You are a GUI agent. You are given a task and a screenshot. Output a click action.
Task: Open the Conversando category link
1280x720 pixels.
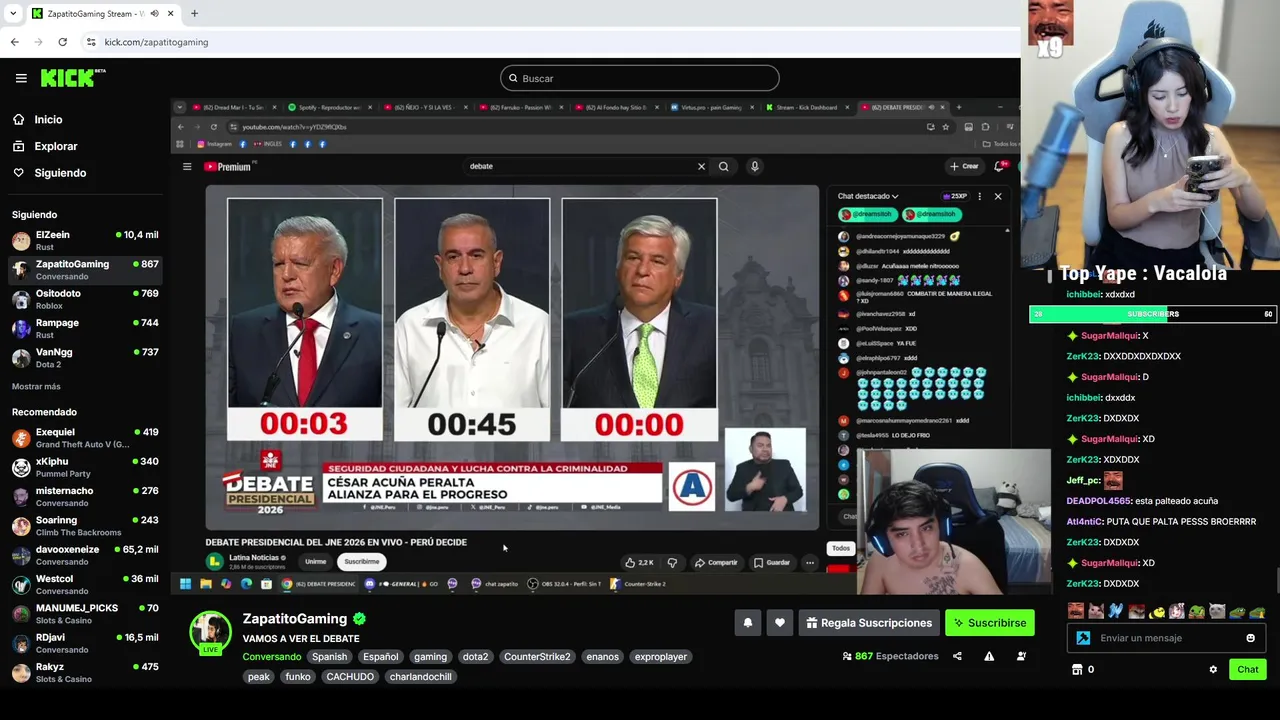271,657
